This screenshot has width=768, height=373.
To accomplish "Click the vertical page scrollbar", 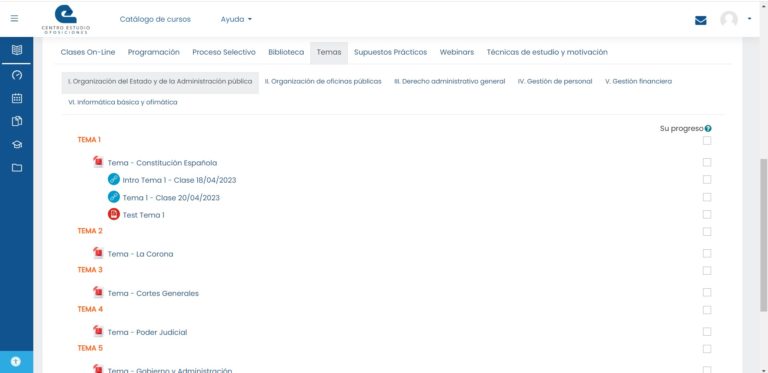I will 763,235.
